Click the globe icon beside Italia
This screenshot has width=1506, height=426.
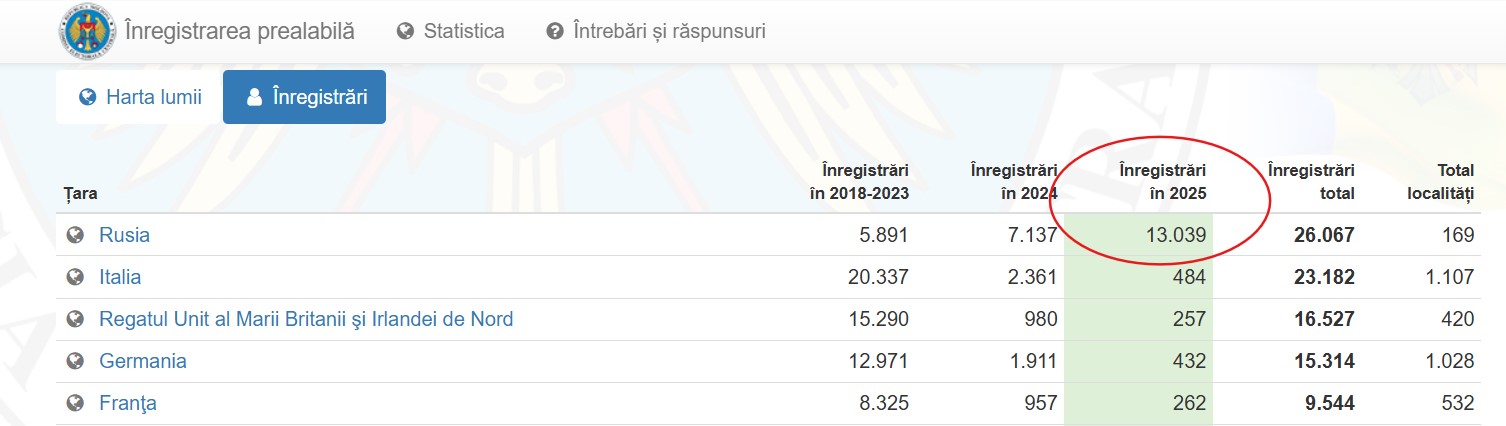click(74, 277)
